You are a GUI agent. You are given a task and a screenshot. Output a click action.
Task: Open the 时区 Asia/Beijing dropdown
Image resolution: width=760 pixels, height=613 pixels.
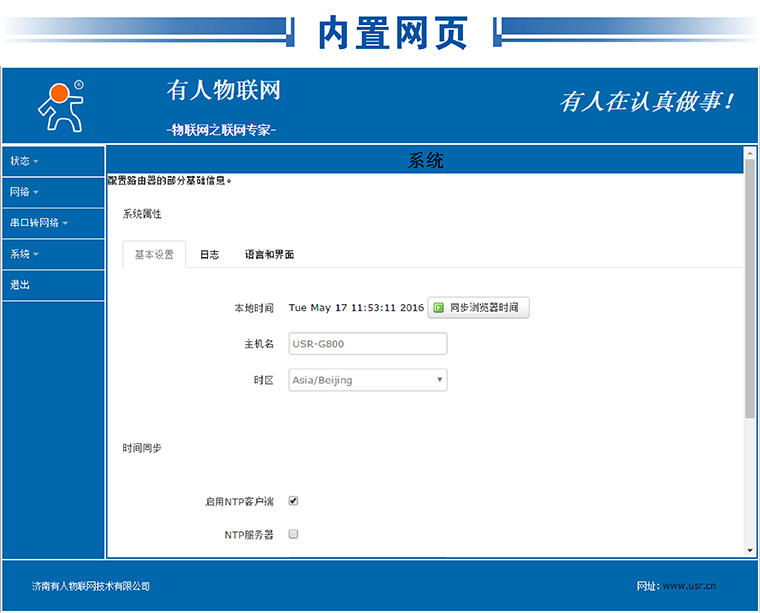click(x=367, y=380)
